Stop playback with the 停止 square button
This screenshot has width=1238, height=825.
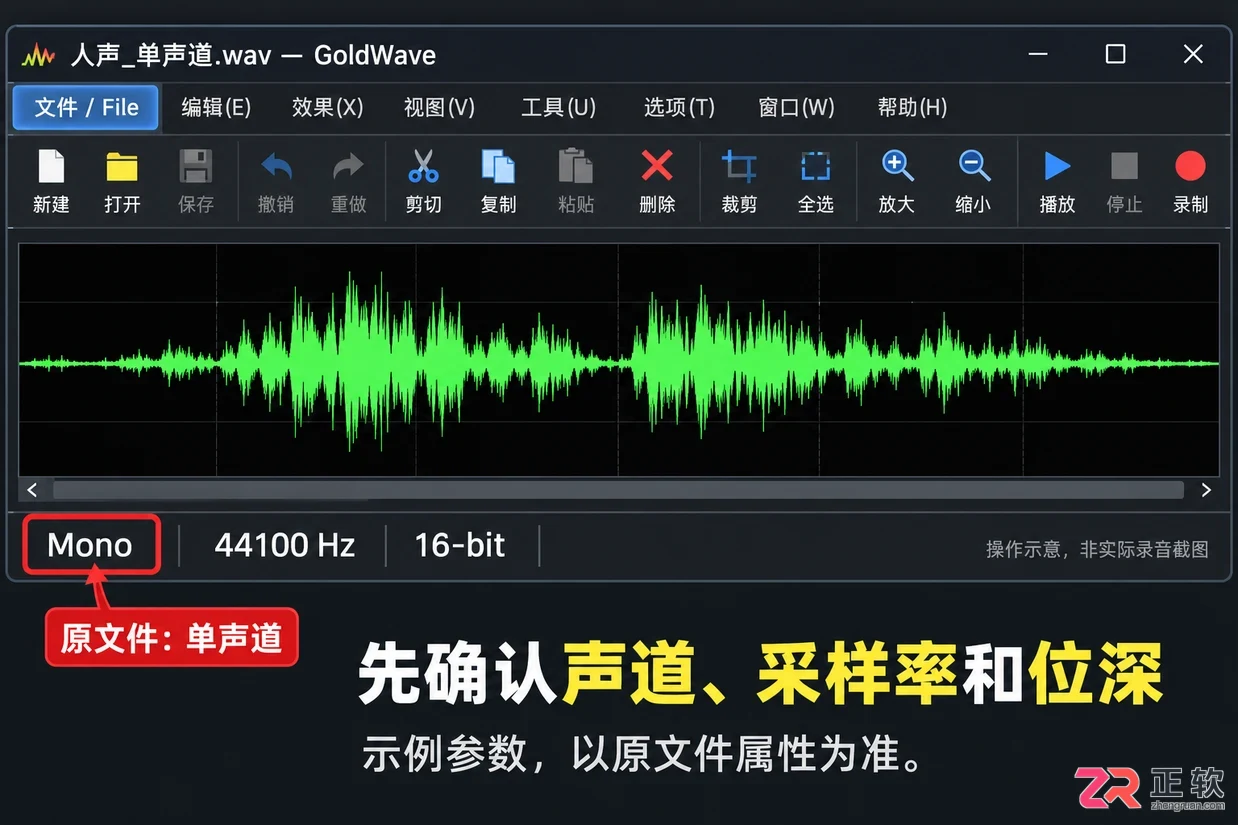coord(1124,166)
